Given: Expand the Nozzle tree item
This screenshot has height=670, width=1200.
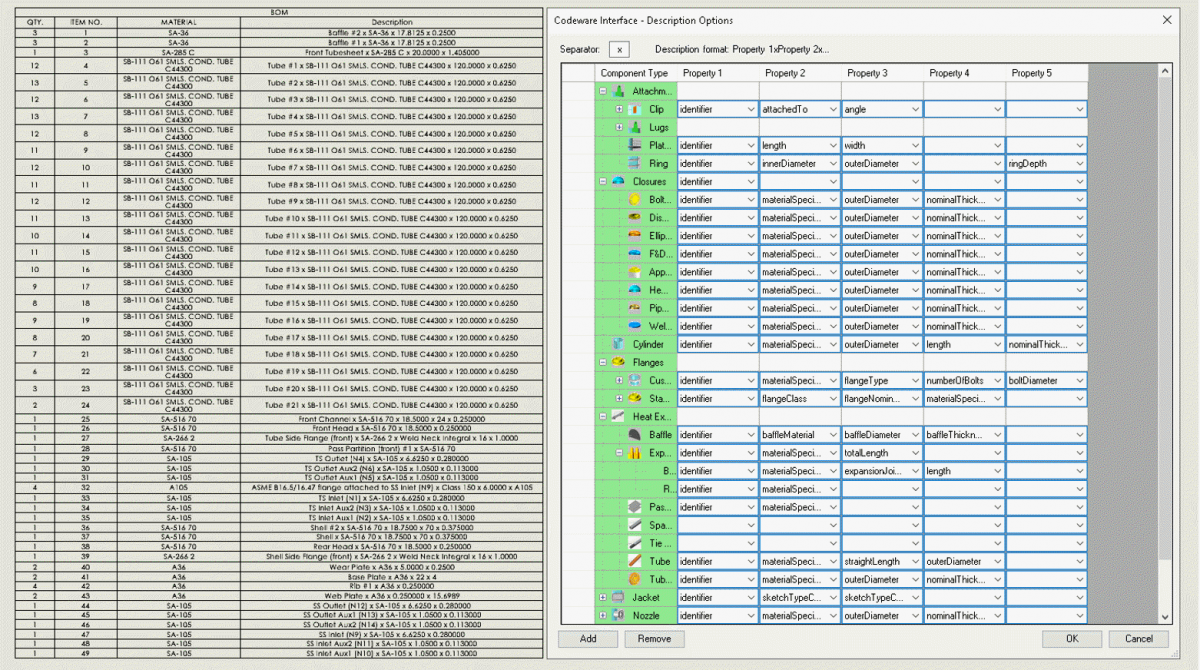Looking at the screenshot, I should [x=604, y=615].
